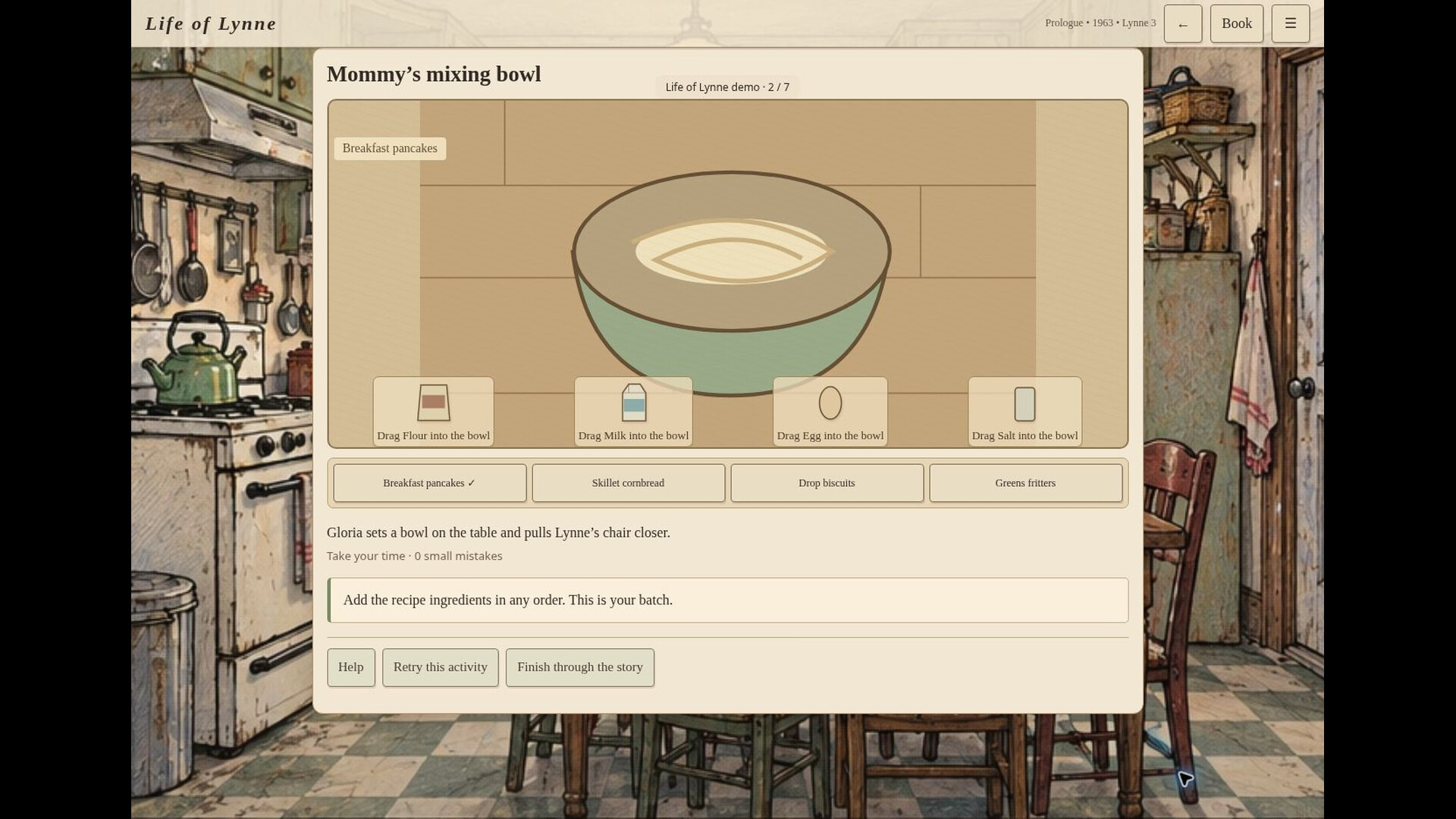Click 'Prologue • 1963 • Lynne 3' text
This screenshot has height=819, width=1456.
point(1100,23)
